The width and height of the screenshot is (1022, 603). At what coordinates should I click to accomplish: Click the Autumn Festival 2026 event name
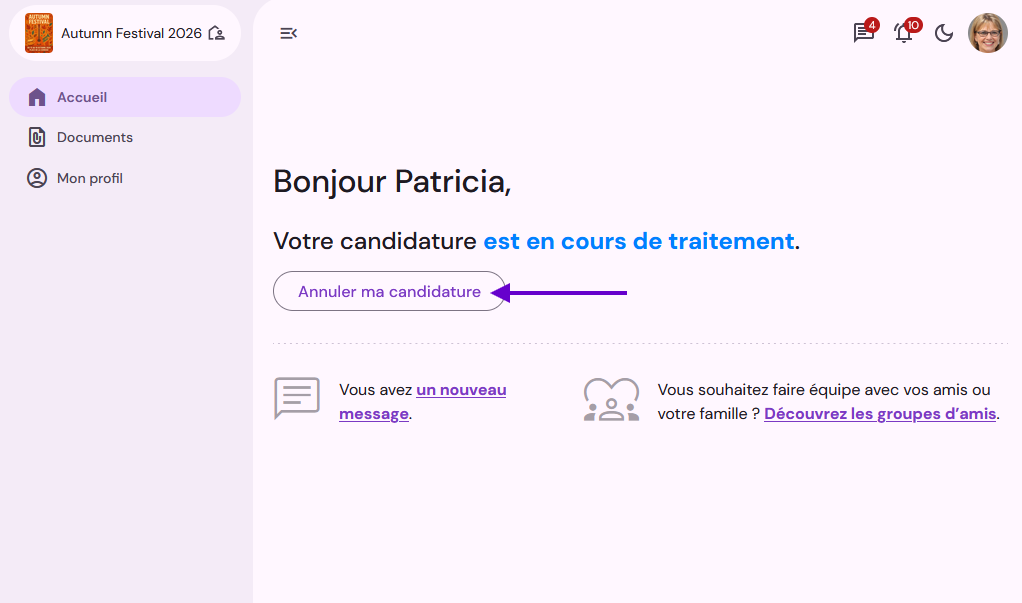point(131,33)
